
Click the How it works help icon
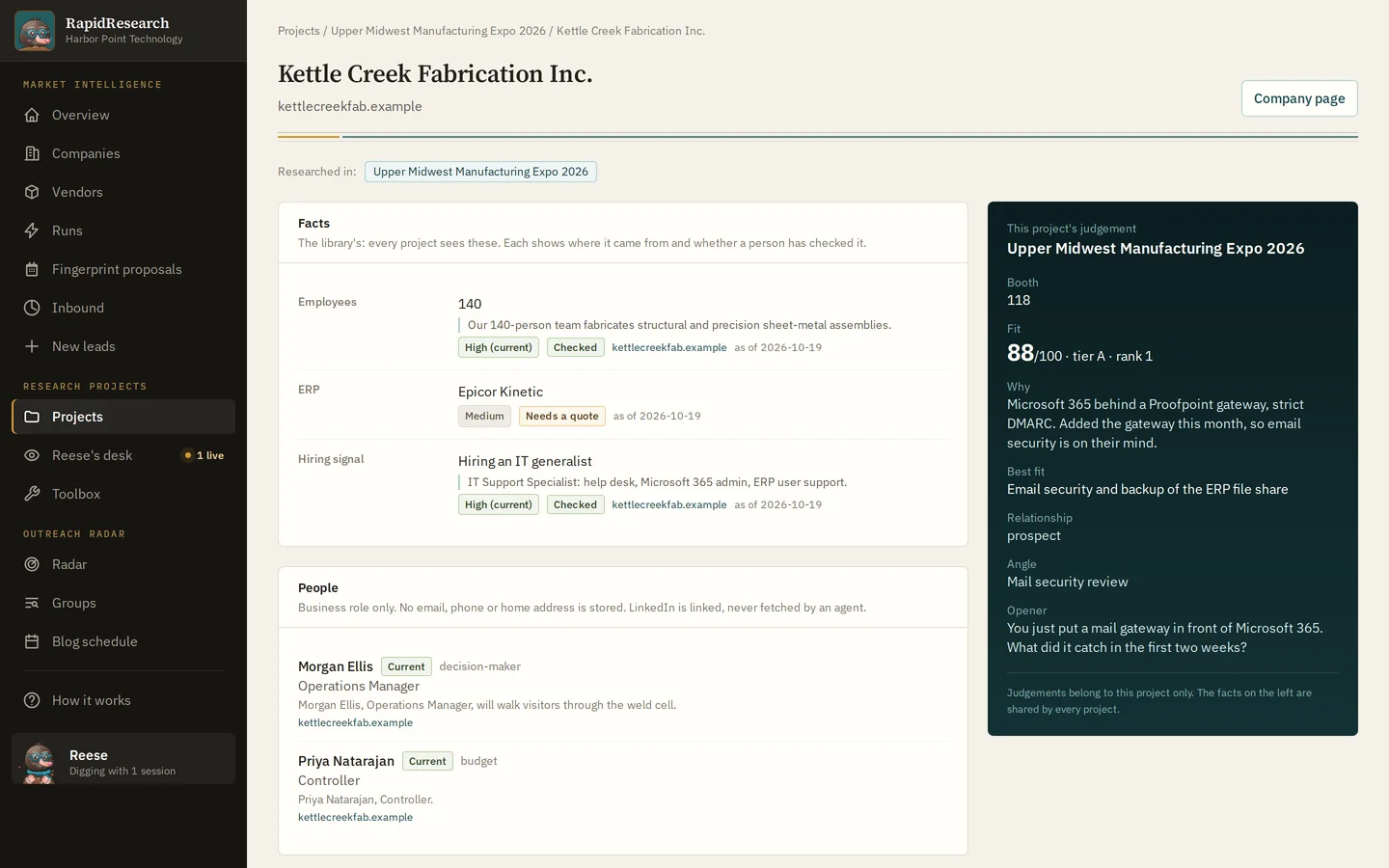tap(32, 700)
